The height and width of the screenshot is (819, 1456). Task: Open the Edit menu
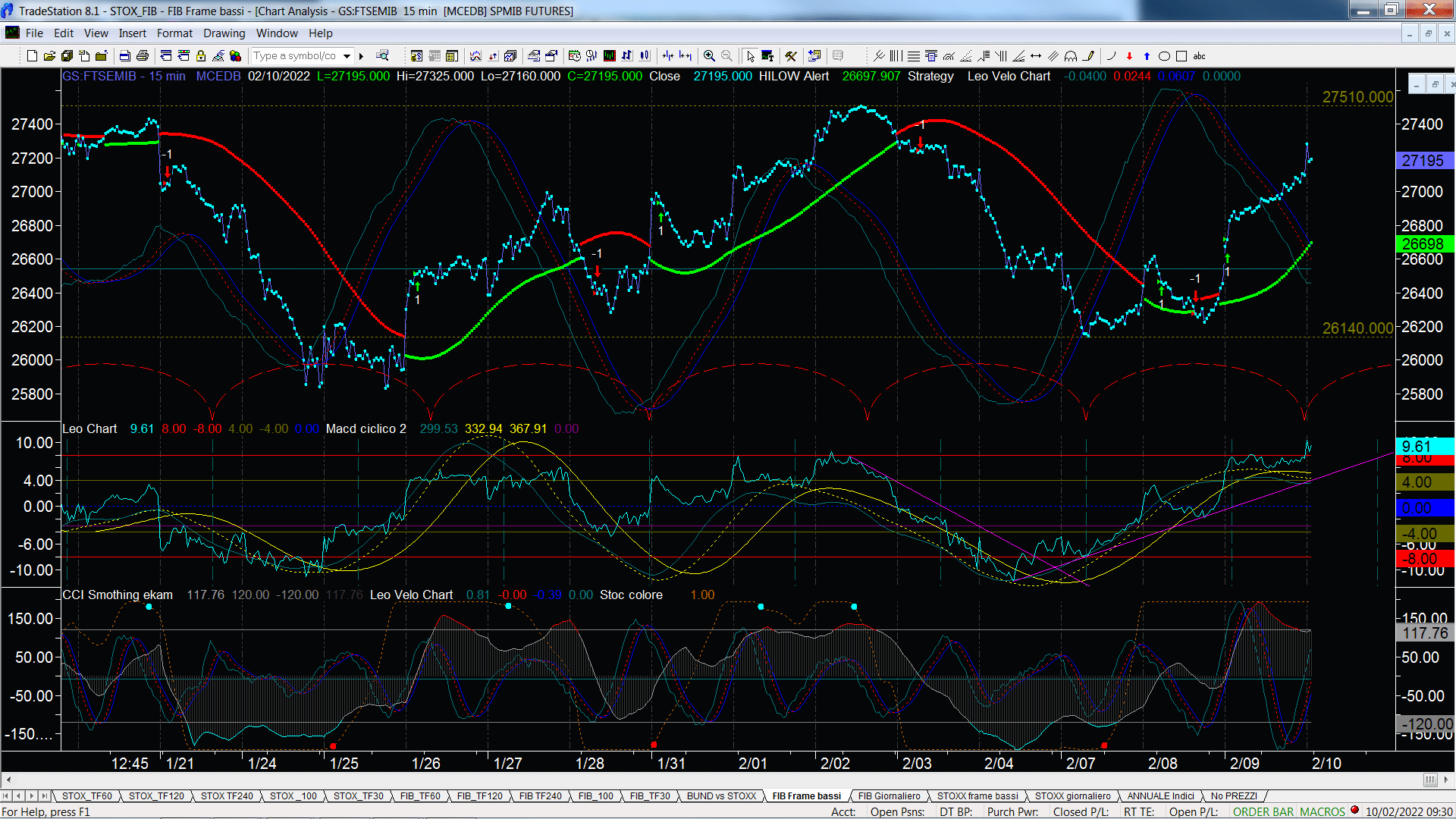[64, 33]
